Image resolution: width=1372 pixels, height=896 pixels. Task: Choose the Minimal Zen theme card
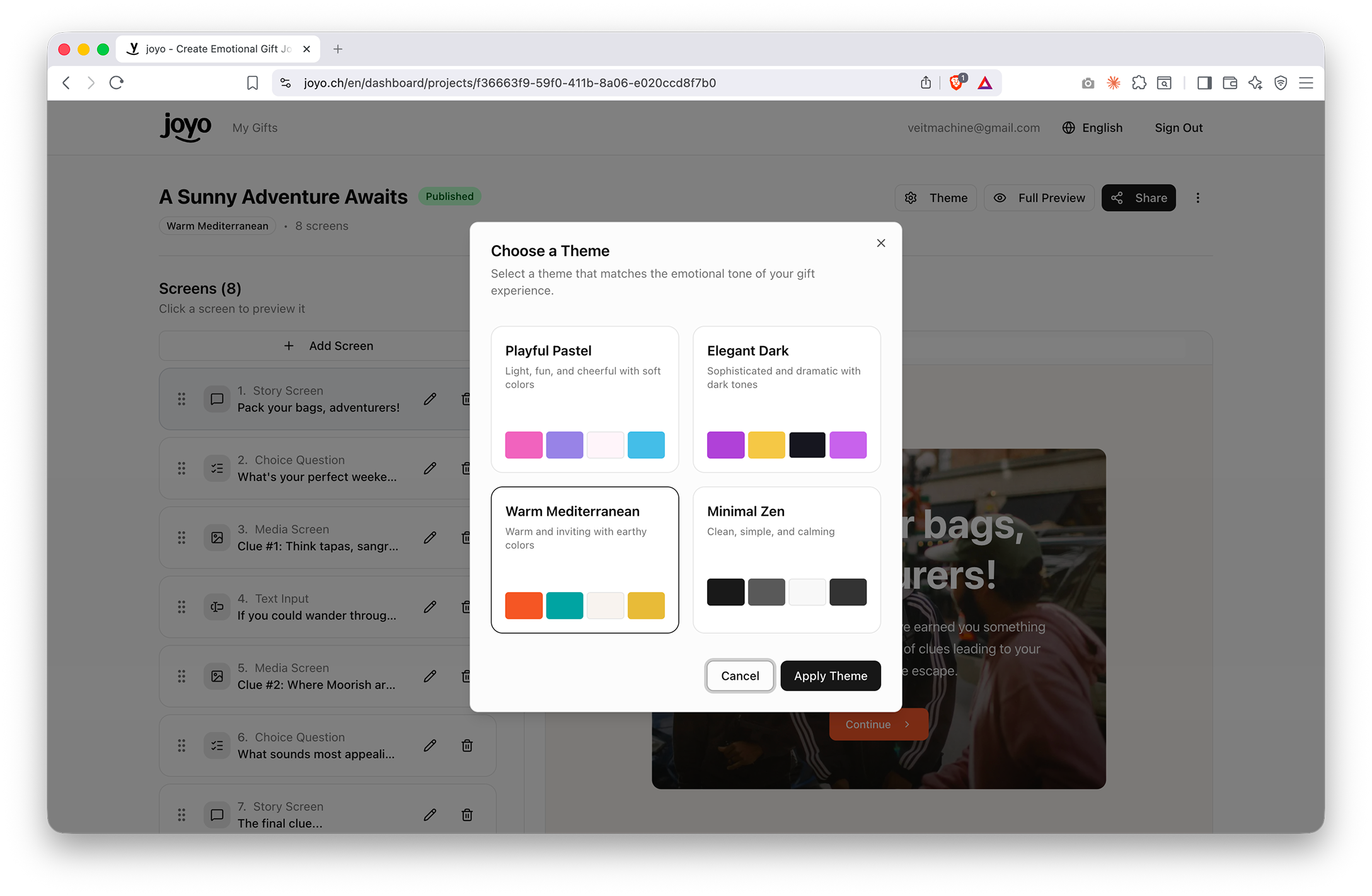pyautogui.click(x=786, y=559)
